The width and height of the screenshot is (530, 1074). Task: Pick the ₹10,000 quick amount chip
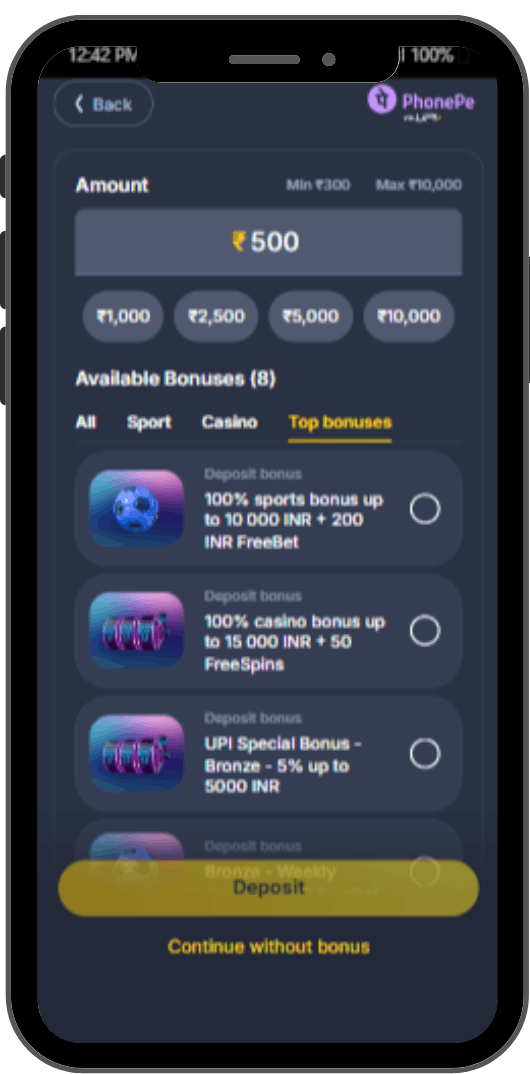point(409,316)
